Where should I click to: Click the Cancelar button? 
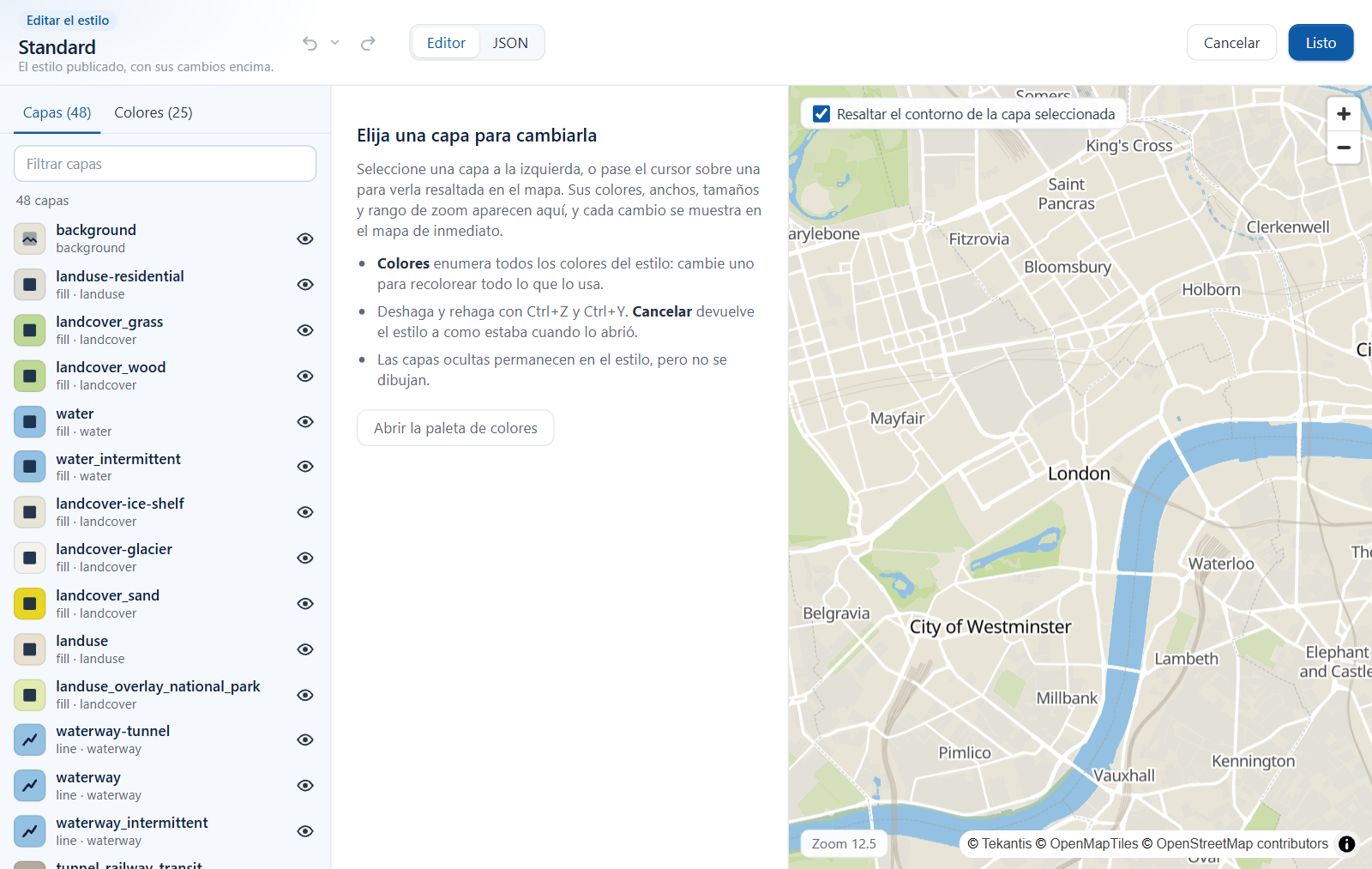tap(1231, 43)
